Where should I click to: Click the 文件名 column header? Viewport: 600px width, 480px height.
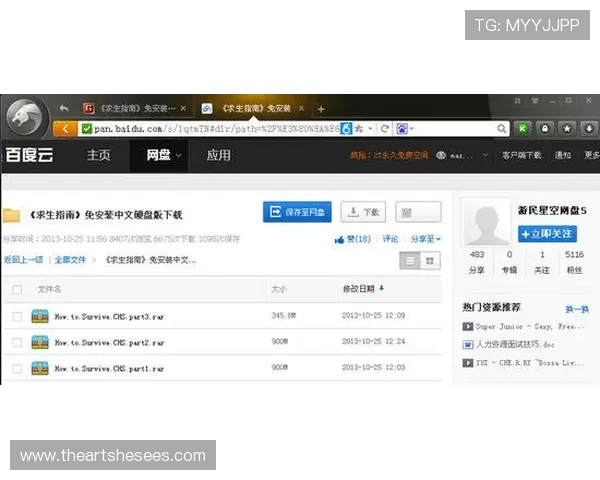pos(49,289)
